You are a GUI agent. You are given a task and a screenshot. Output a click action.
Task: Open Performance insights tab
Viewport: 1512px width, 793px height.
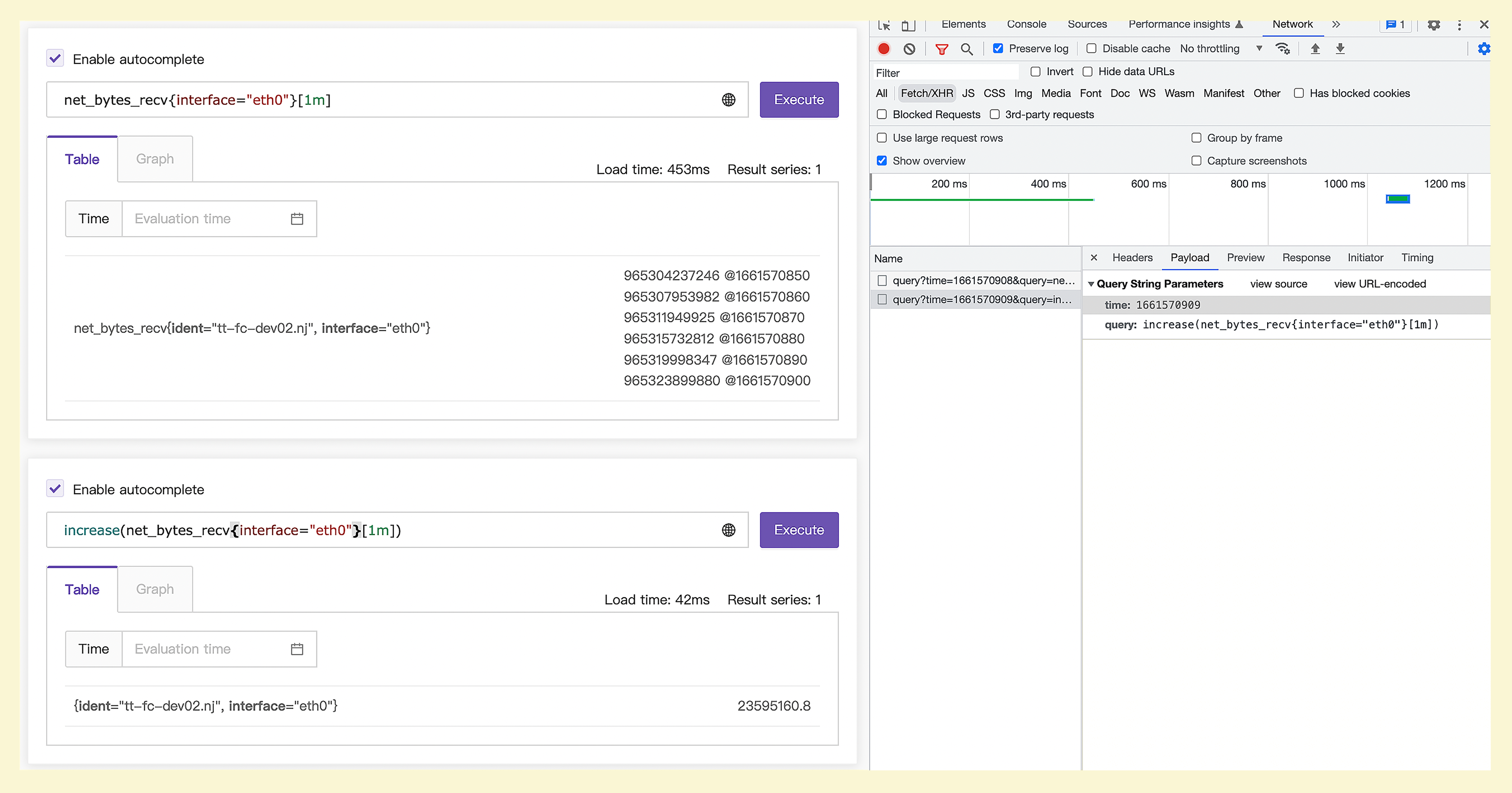pyautogui.click(x=1186, y=25)
